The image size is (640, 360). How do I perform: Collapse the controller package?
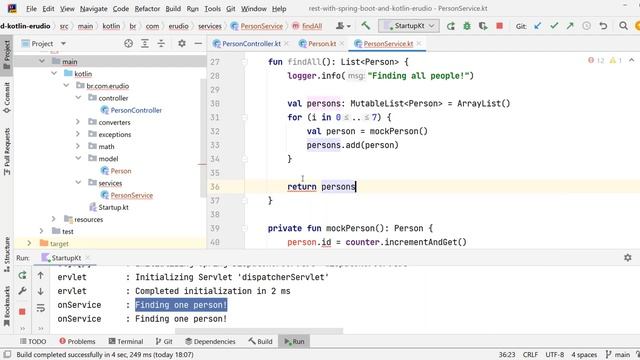[78, 98]
